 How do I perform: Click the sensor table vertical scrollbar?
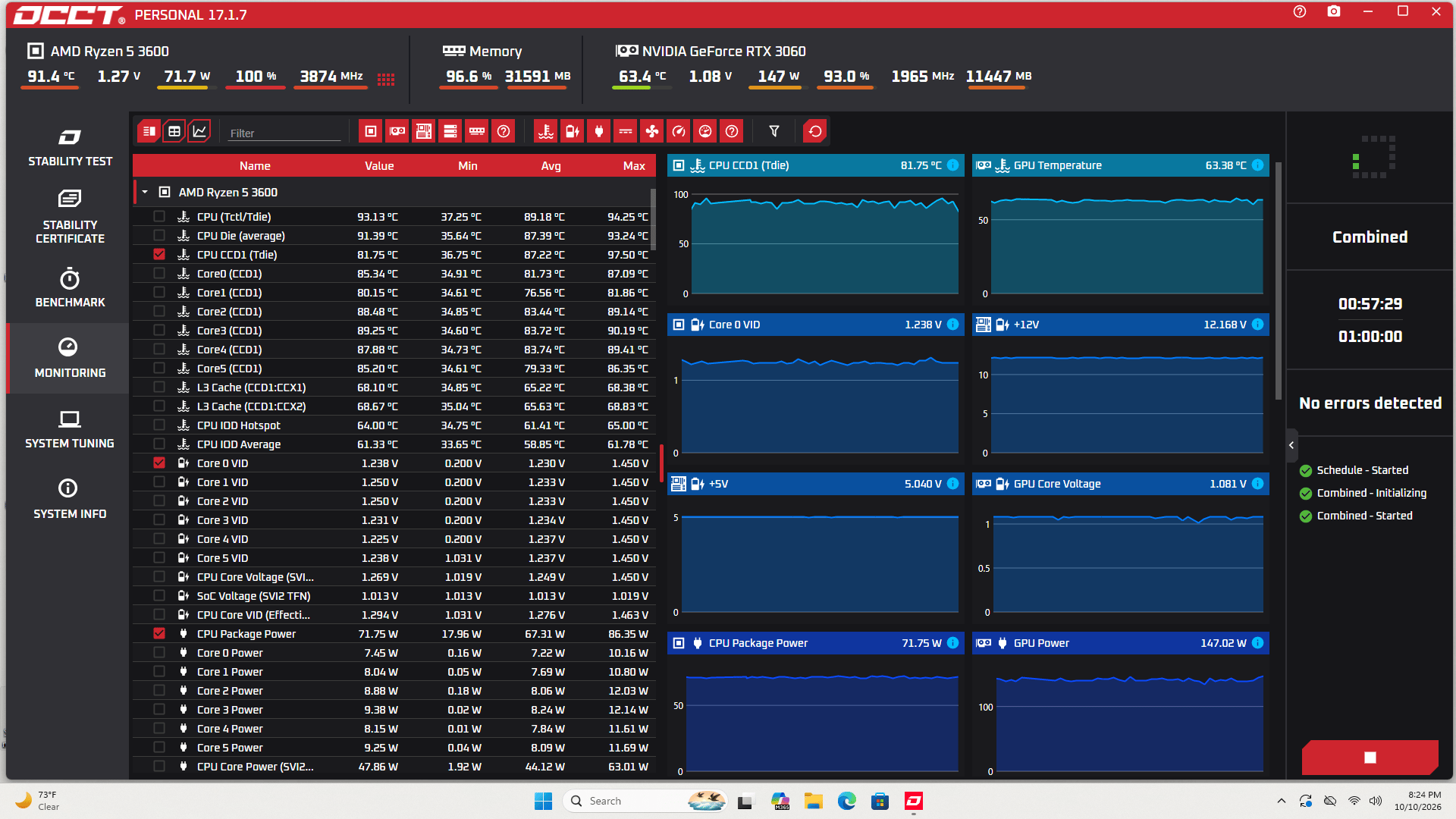(x=653, y=220)
